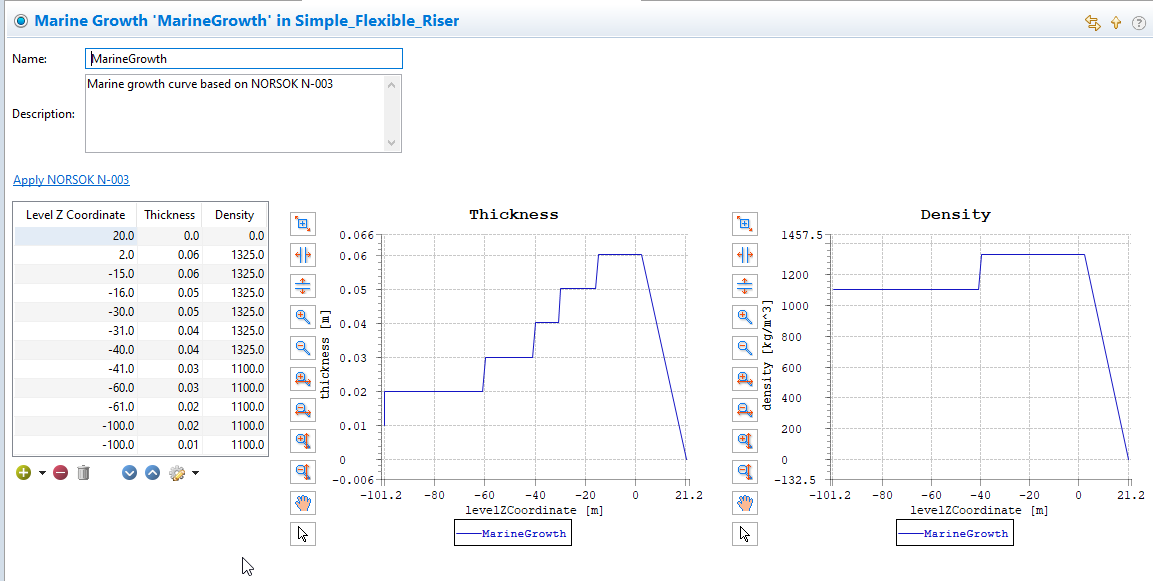Open help via the question mark icon

click(x=1138, y=22)
